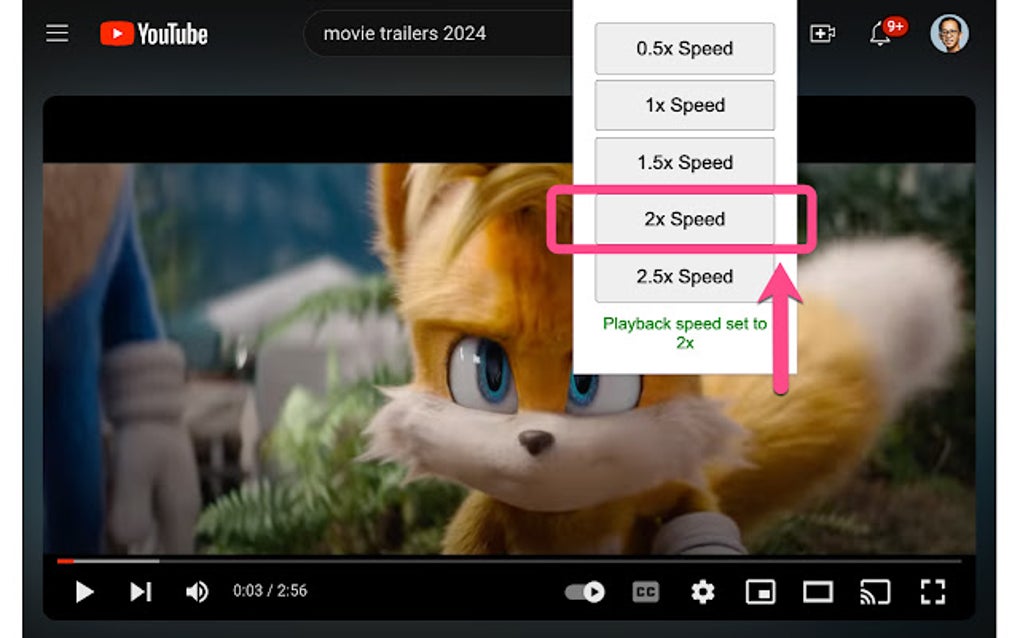Open the hamburger navigation menu
The image size is (1020, 638).
56,32
